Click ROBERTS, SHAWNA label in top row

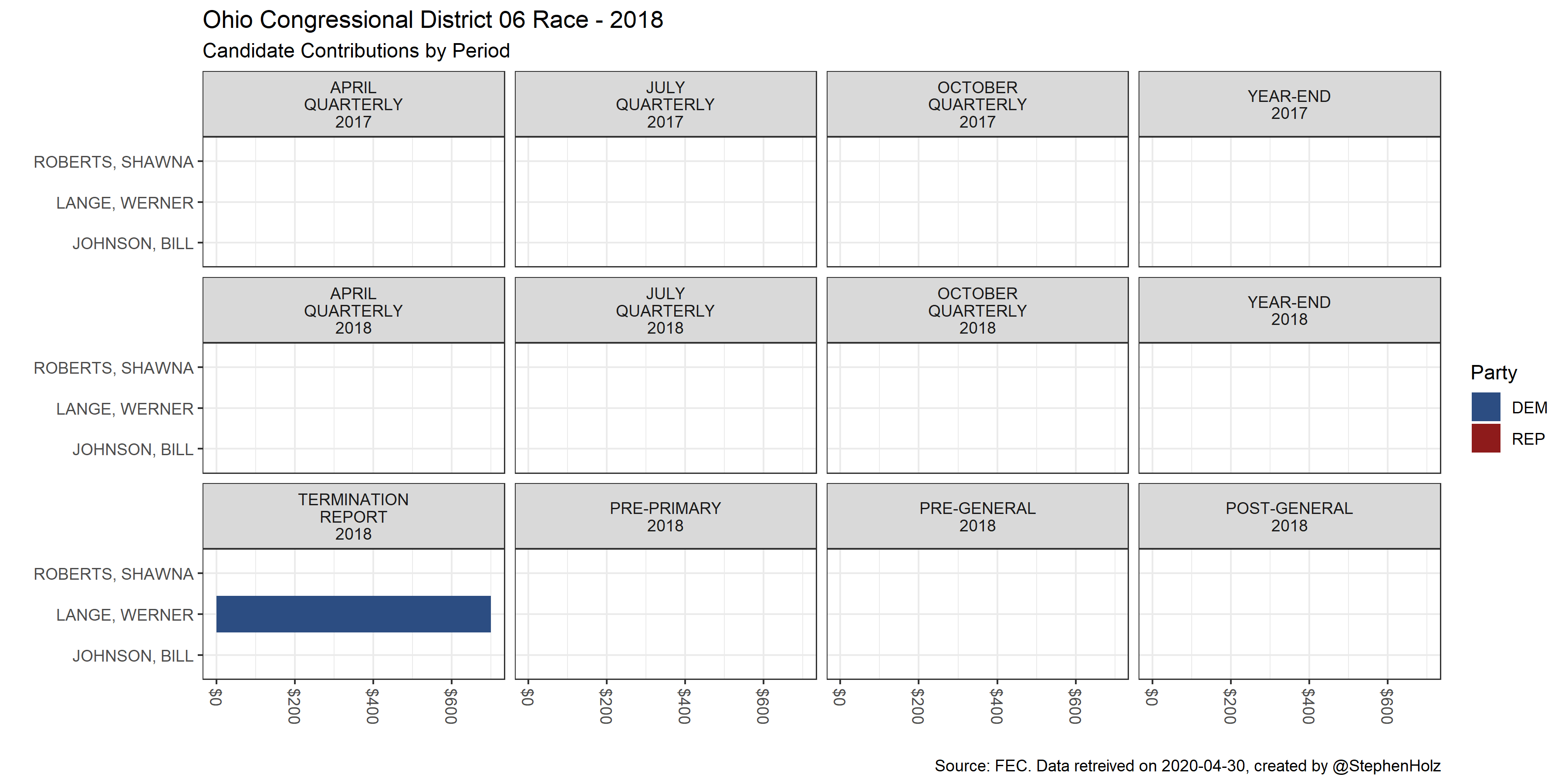coord(113,162)
